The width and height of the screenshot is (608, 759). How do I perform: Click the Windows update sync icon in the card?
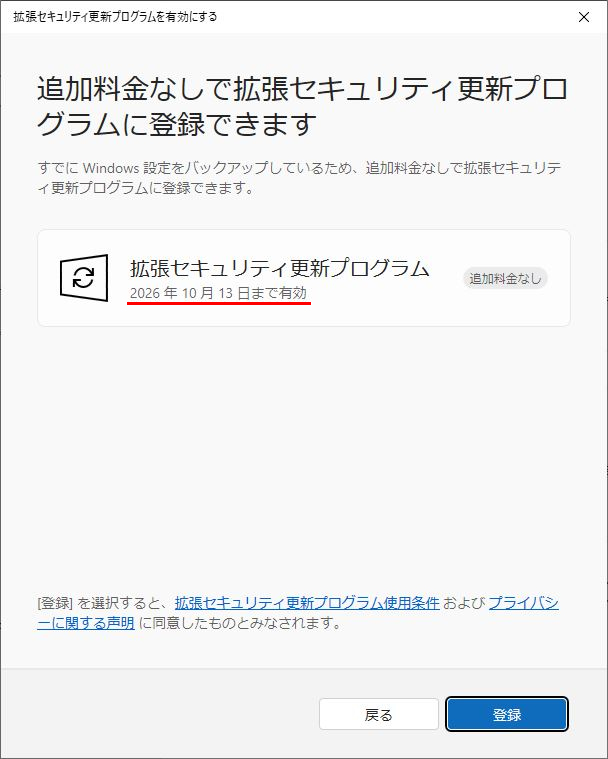coord(84,278)
